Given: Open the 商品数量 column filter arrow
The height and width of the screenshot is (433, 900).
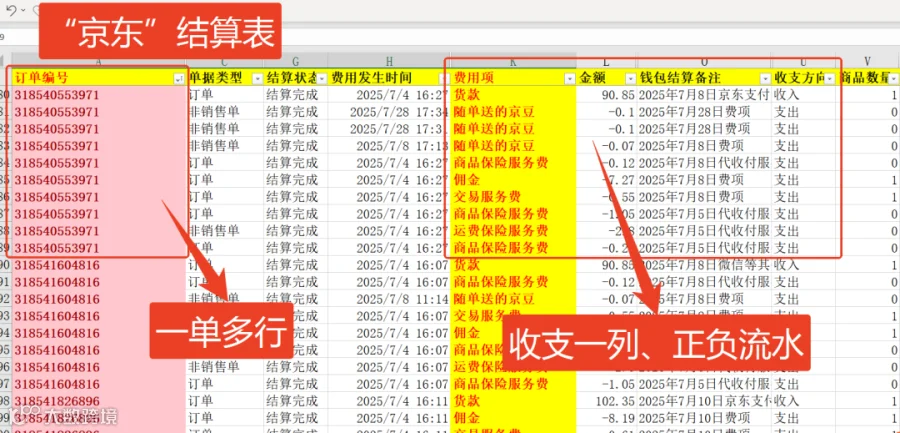Looking at the screenshot, I should click(894, 79).
